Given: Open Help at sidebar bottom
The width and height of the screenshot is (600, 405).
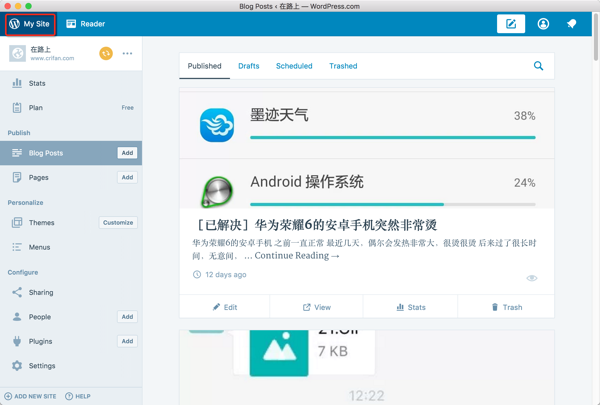Looking at the screenshot, I should click(x=78, y=396).
